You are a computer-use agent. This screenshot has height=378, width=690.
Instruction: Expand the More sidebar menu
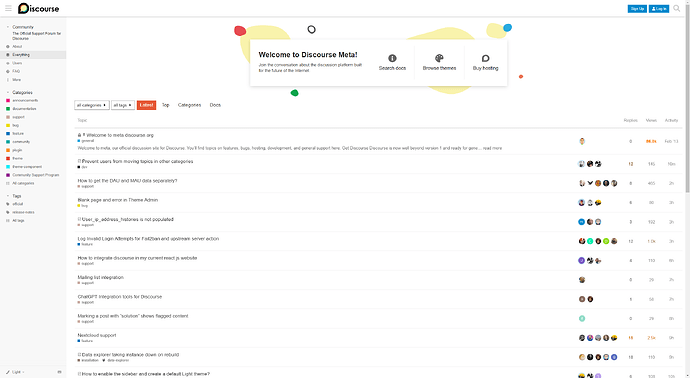coord(16,80)
